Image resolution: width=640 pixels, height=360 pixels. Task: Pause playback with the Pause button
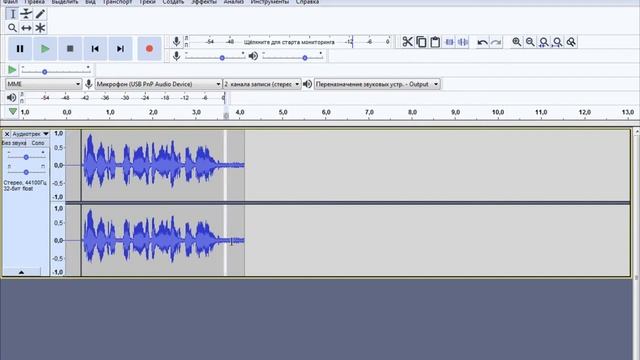20,49
